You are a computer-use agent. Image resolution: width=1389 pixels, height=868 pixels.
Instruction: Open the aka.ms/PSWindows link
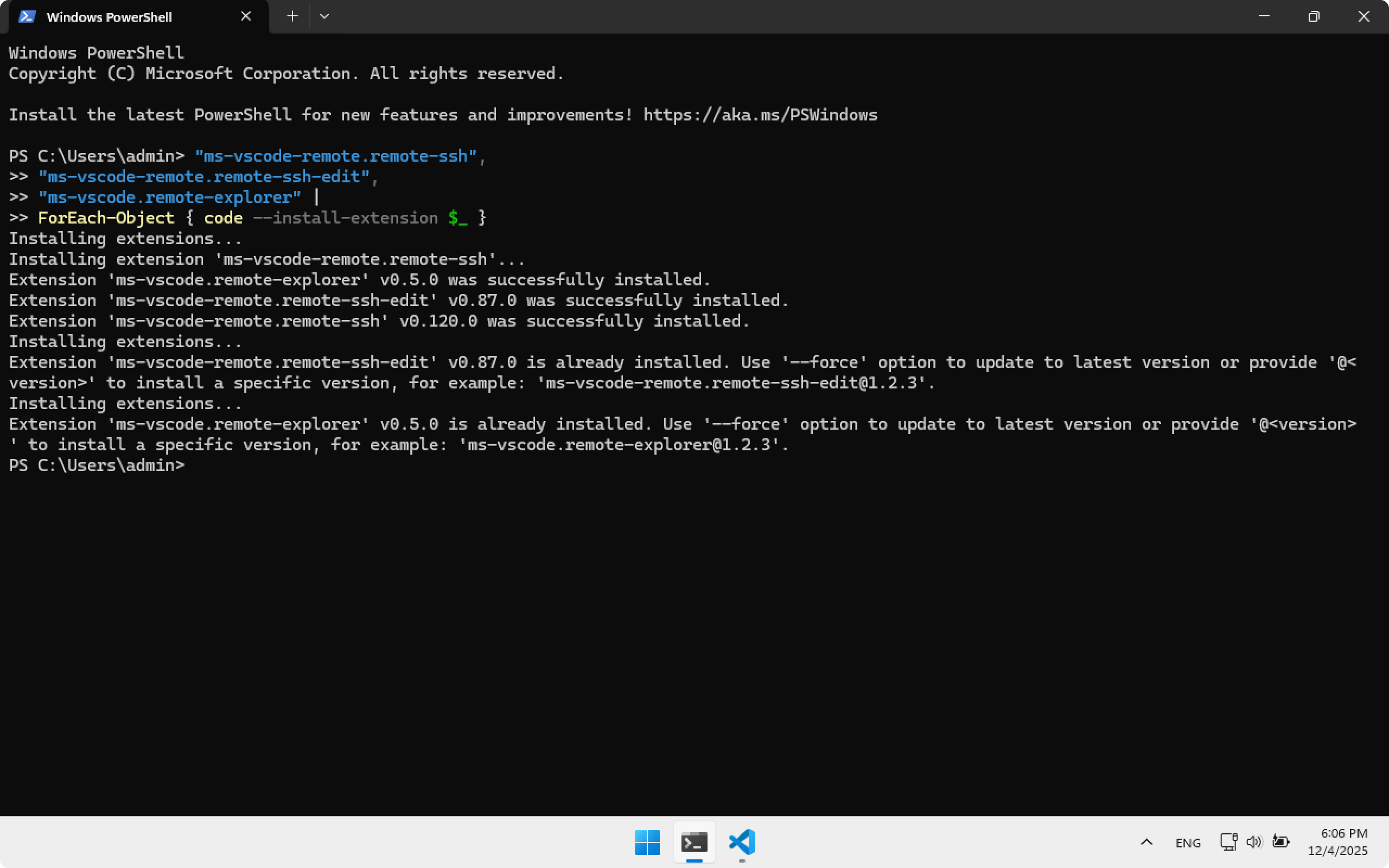coord(760,115)
